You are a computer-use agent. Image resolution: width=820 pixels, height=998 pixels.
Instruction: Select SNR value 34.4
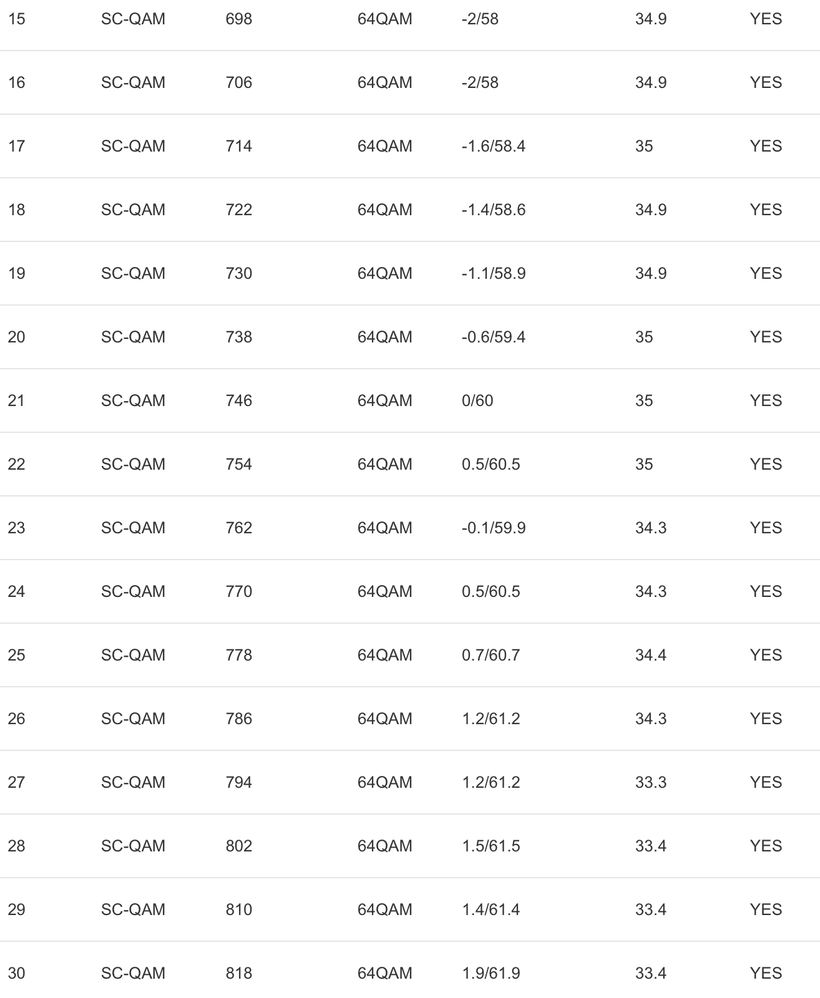pos(651,656)
